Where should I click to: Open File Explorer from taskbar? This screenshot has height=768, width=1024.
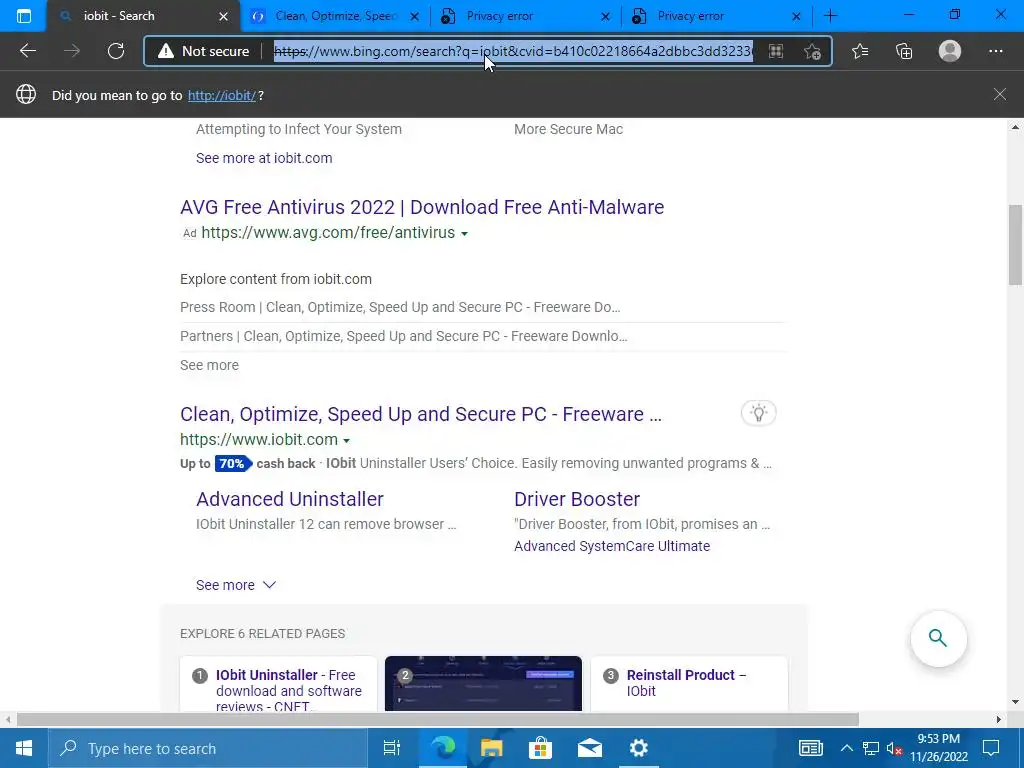tap(492, 748)
